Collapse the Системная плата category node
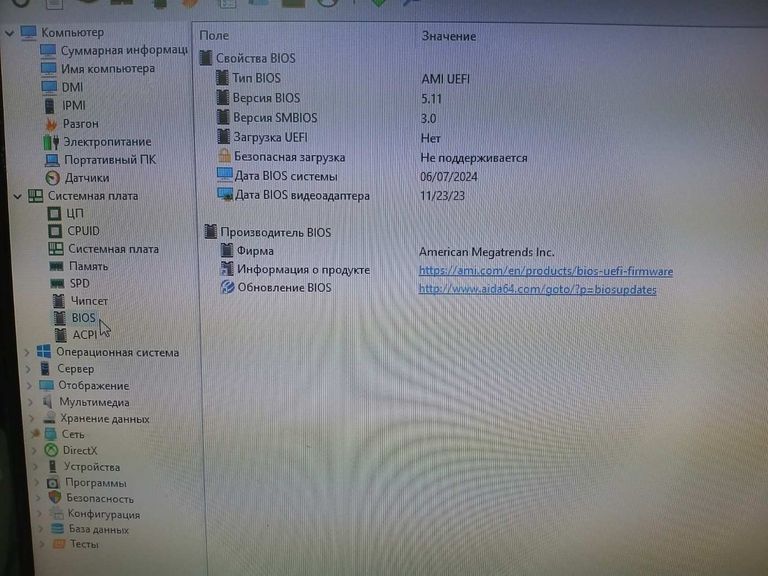Viewport: 768px width, 576px height. pyautogui.click(x=16, y=196)
